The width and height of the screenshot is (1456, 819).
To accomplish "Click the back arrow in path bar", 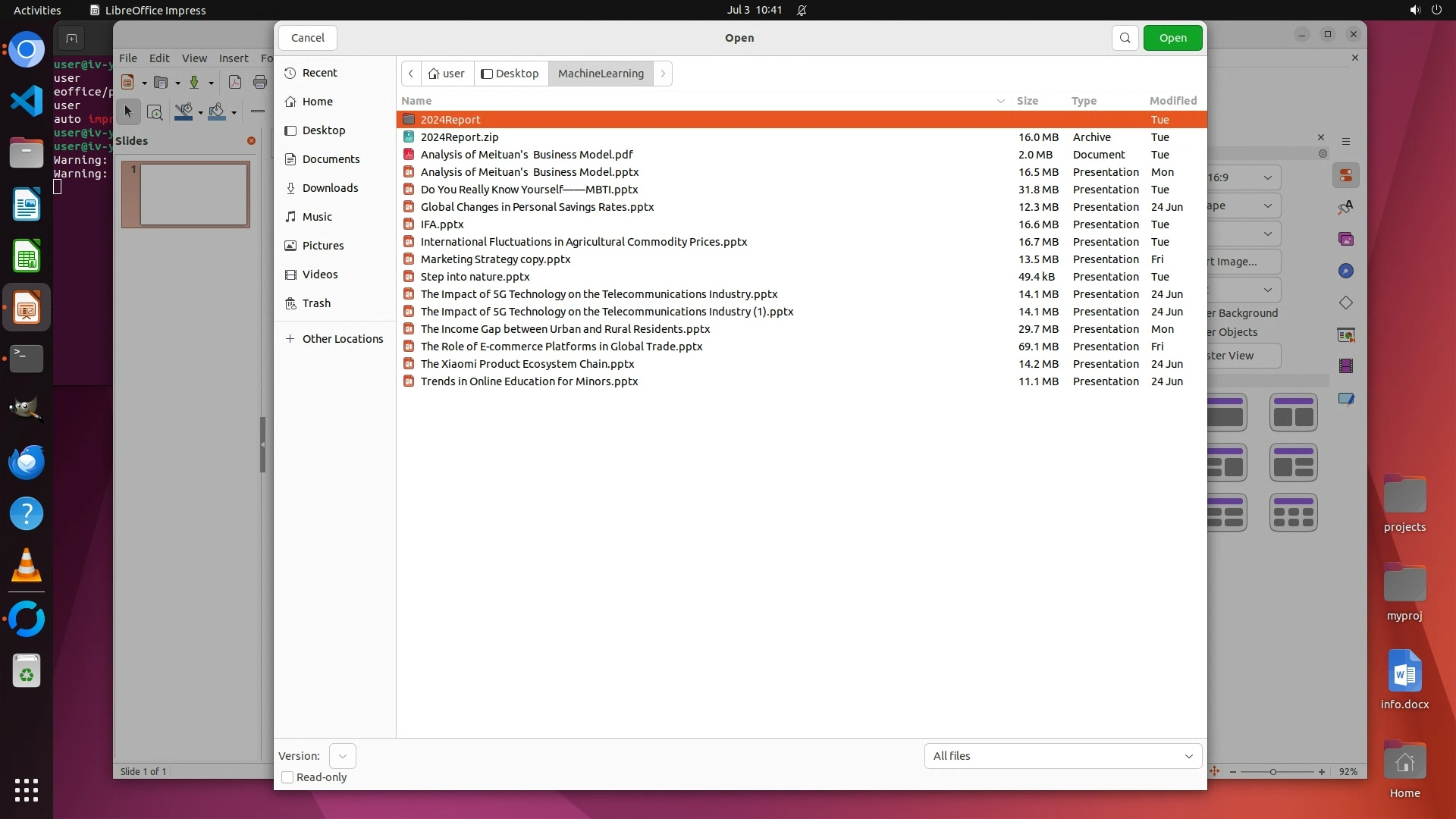I will pos(410,74).
